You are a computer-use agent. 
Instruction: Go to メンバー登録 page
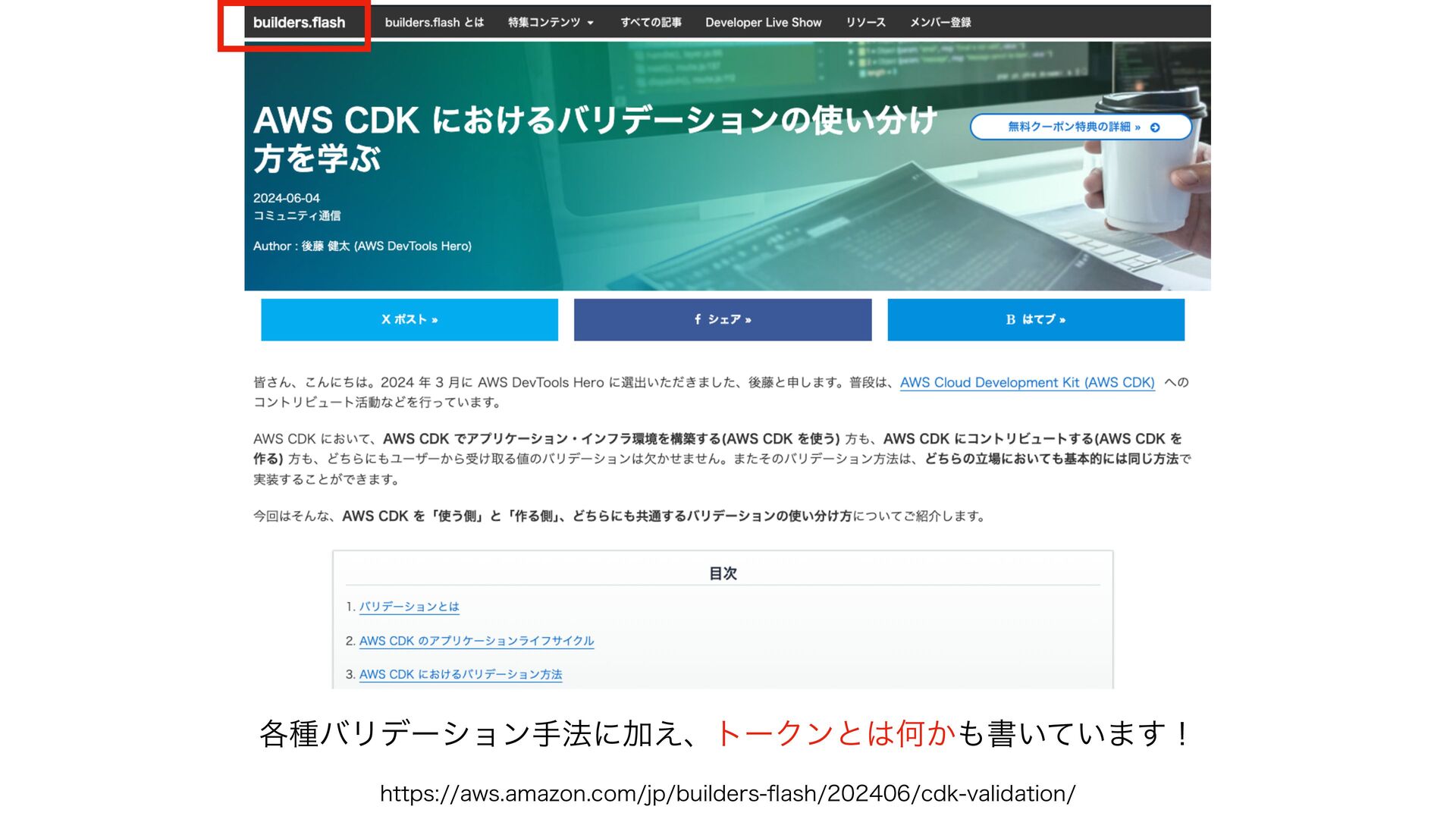940,23
